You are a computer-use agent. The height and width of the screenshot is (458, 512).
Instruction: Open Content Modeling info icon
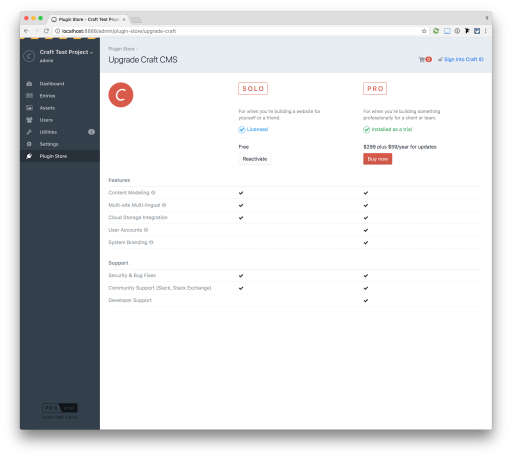coord(153,193)
